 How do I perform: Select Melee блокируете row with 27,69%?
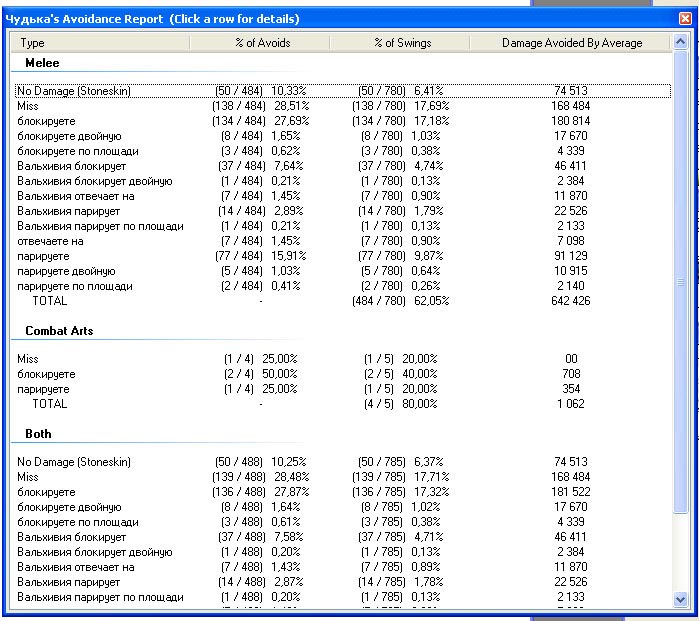[x=342, y=121]
